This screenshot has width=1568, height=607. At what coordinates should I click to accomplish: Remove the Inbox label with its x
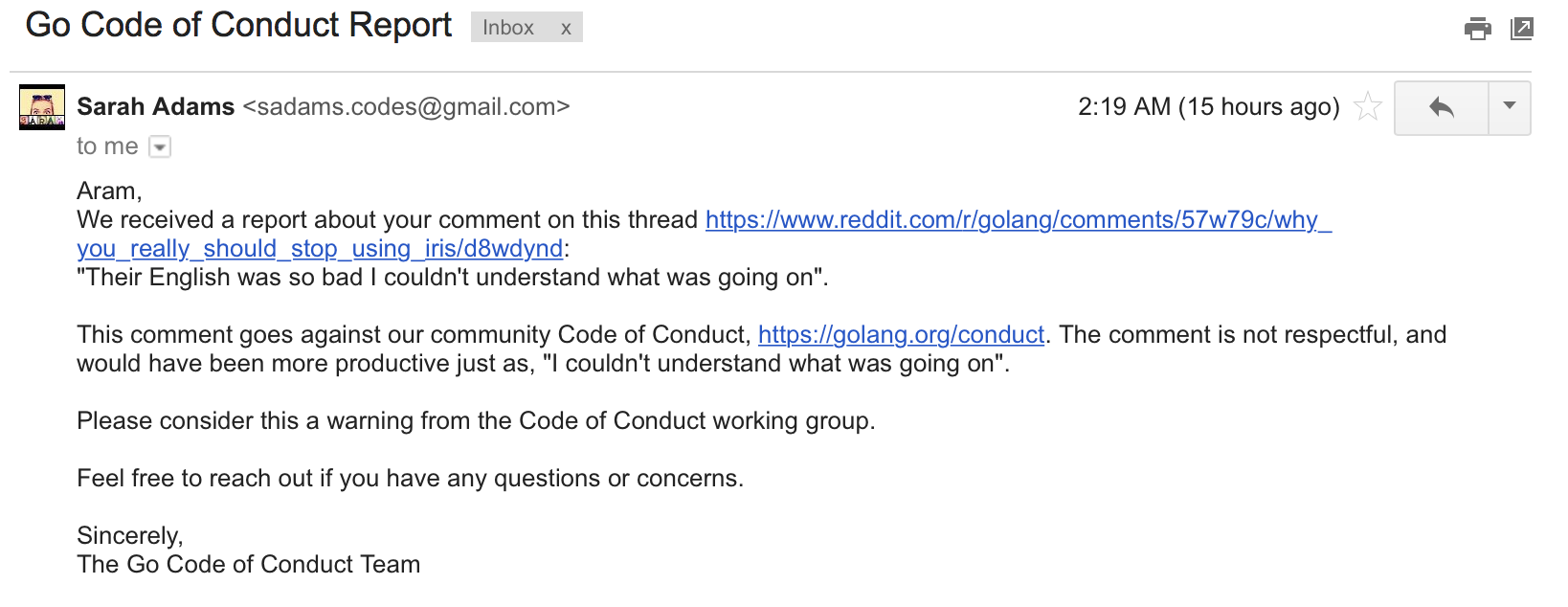pyautogui.click(x=566, y=29)
